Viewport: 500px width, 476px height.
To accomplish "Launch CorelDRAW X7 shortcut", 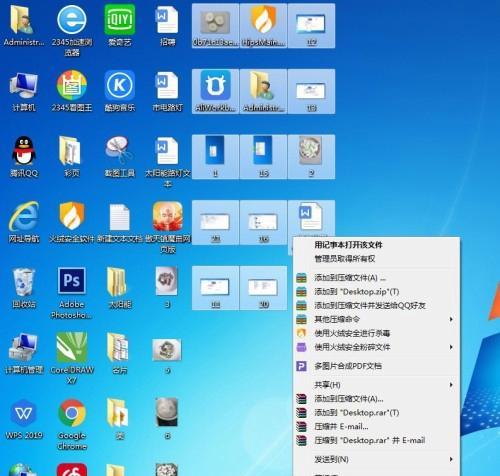I will click(72, 347).
